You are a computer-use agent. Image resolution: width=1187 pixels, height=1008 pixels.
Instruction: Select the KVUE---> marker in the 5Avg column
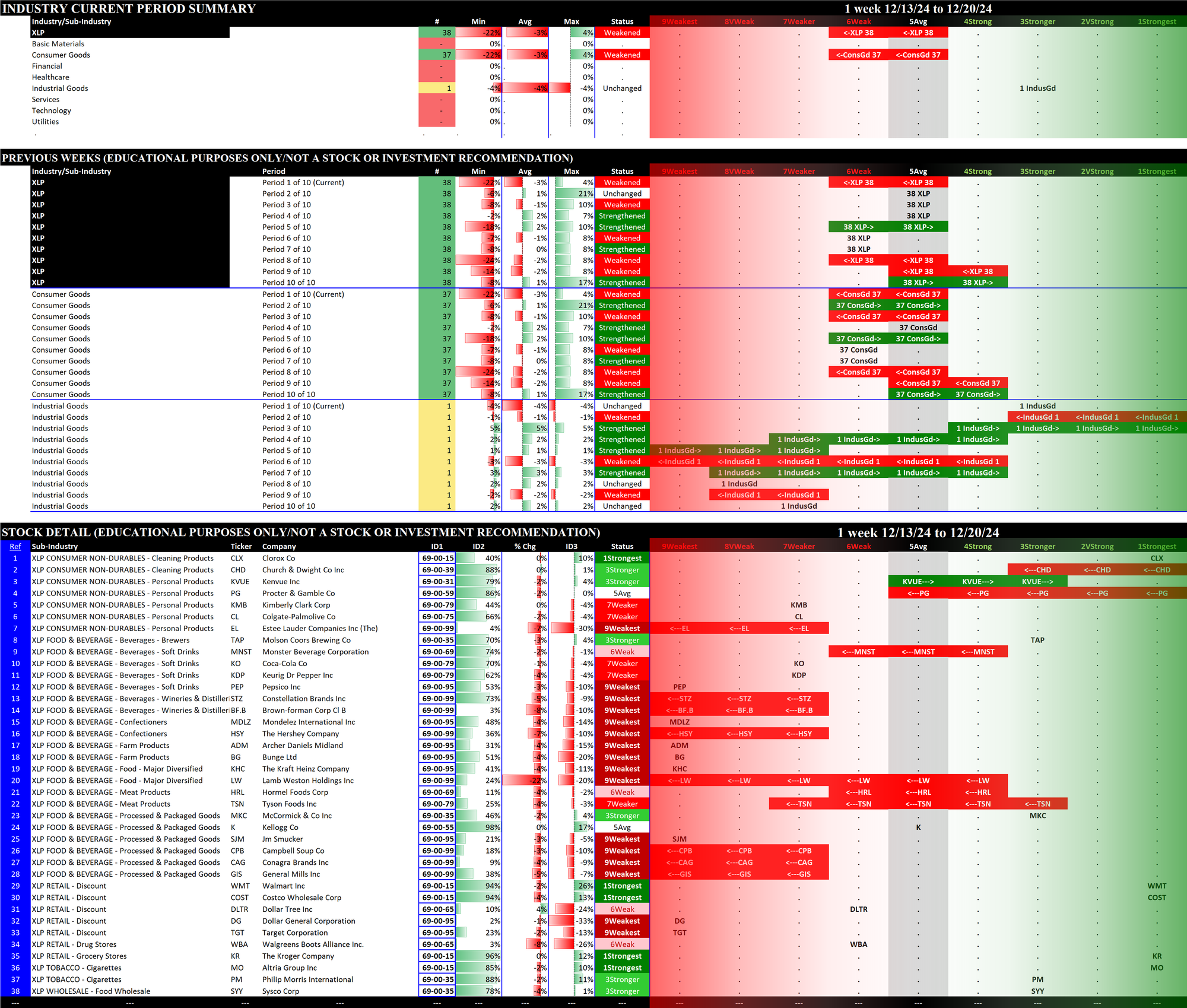[918, 582]
